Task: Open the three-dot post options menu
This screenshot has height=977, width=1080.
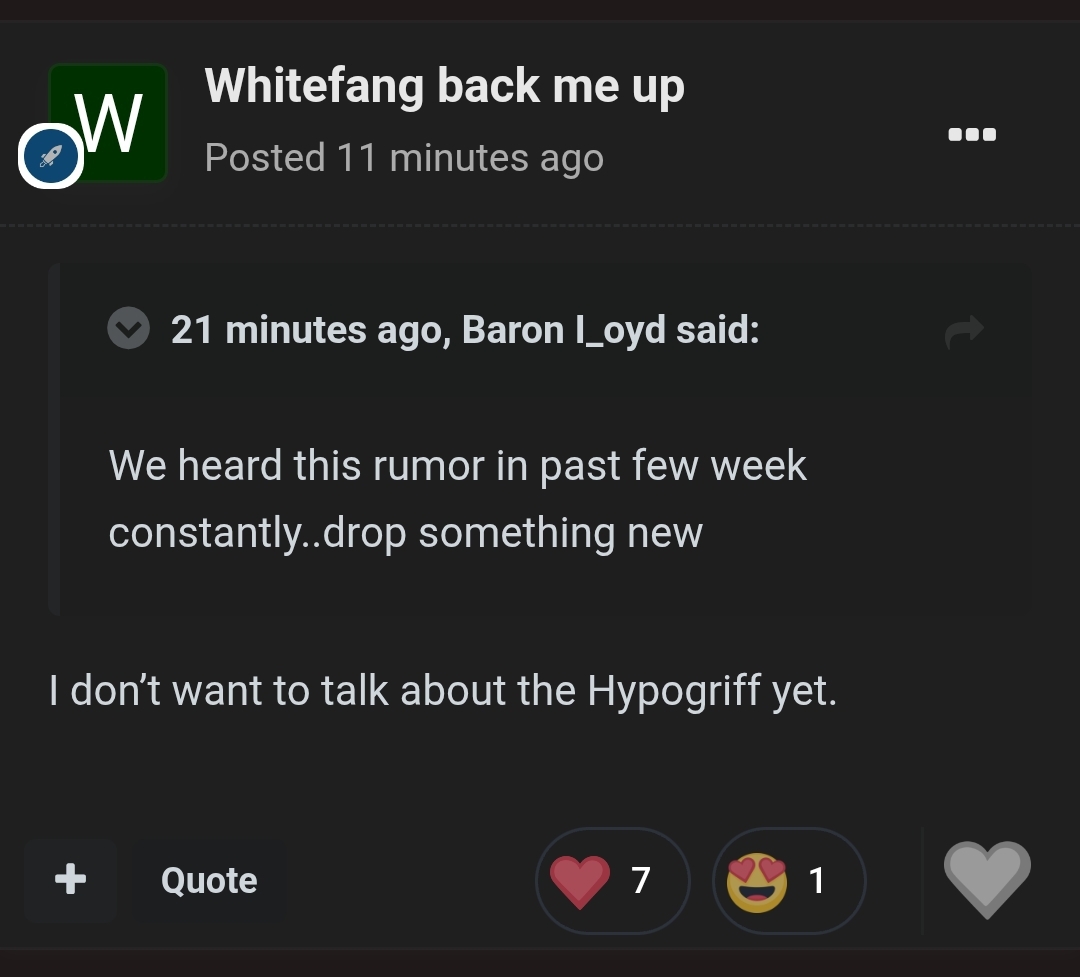Action: pyautogui.click(x=972, y=134)
